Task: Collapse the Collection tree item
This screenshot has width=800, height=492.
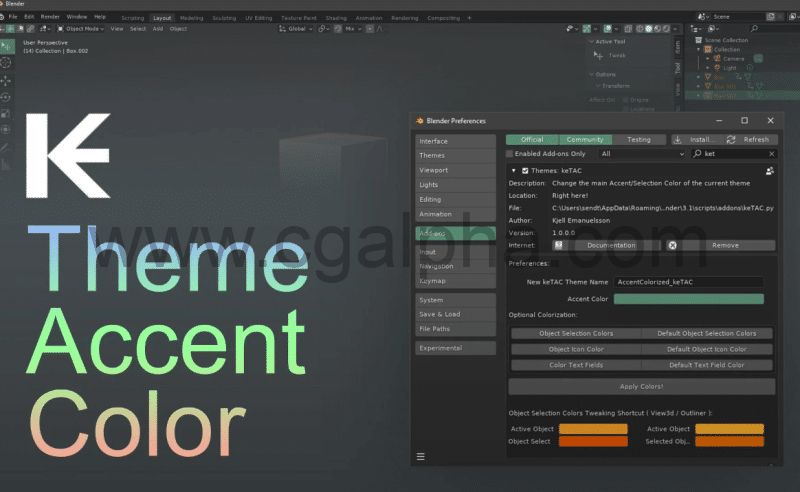Action: click(x=699, y=50)
